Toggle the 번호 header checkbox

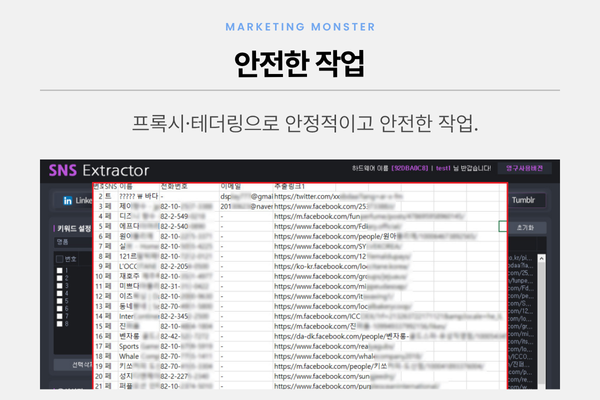[x=60, y=259]
